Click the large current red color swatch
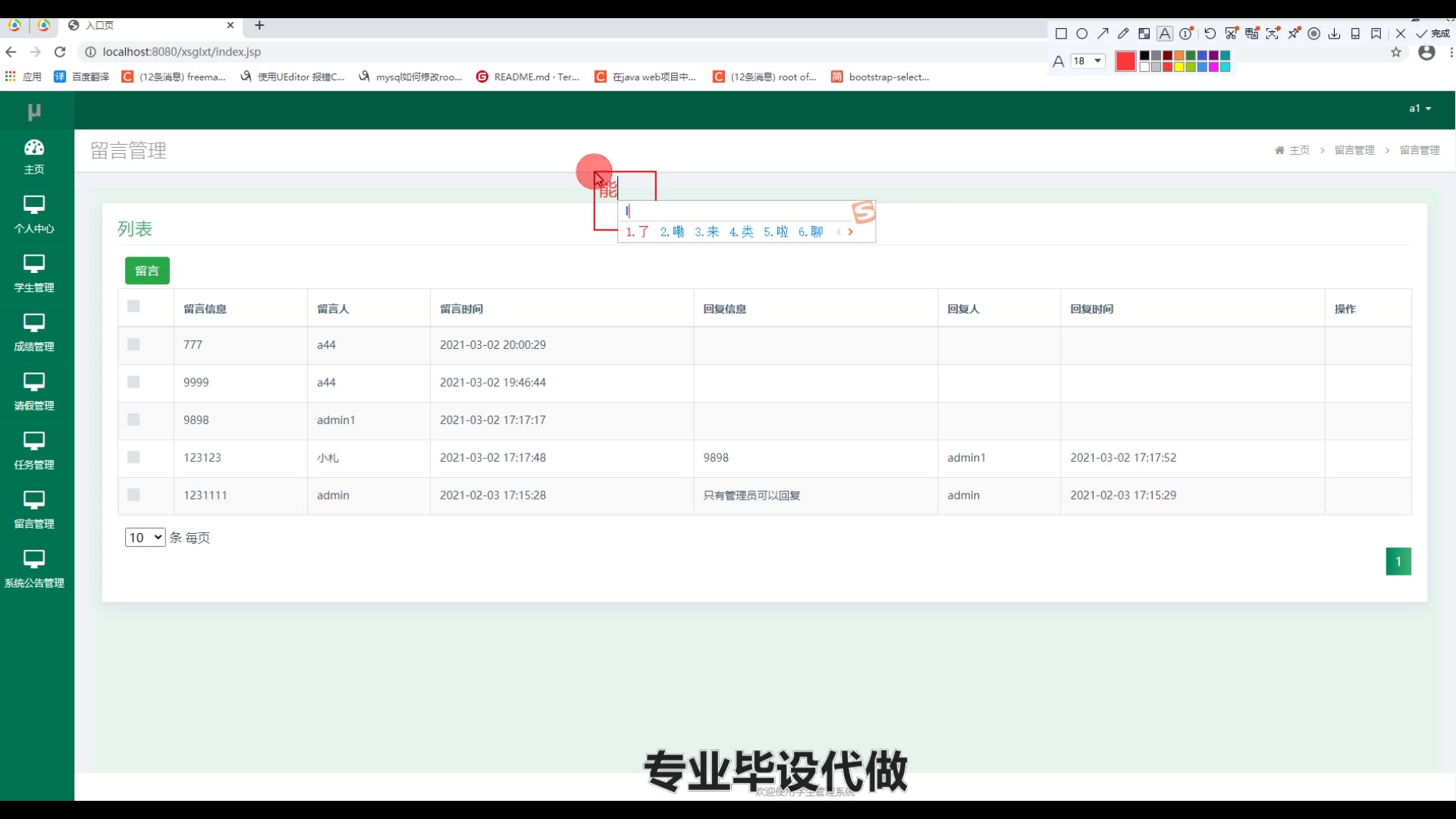Viewport: 1456px width, 819px height. [x=1125, y=61]
